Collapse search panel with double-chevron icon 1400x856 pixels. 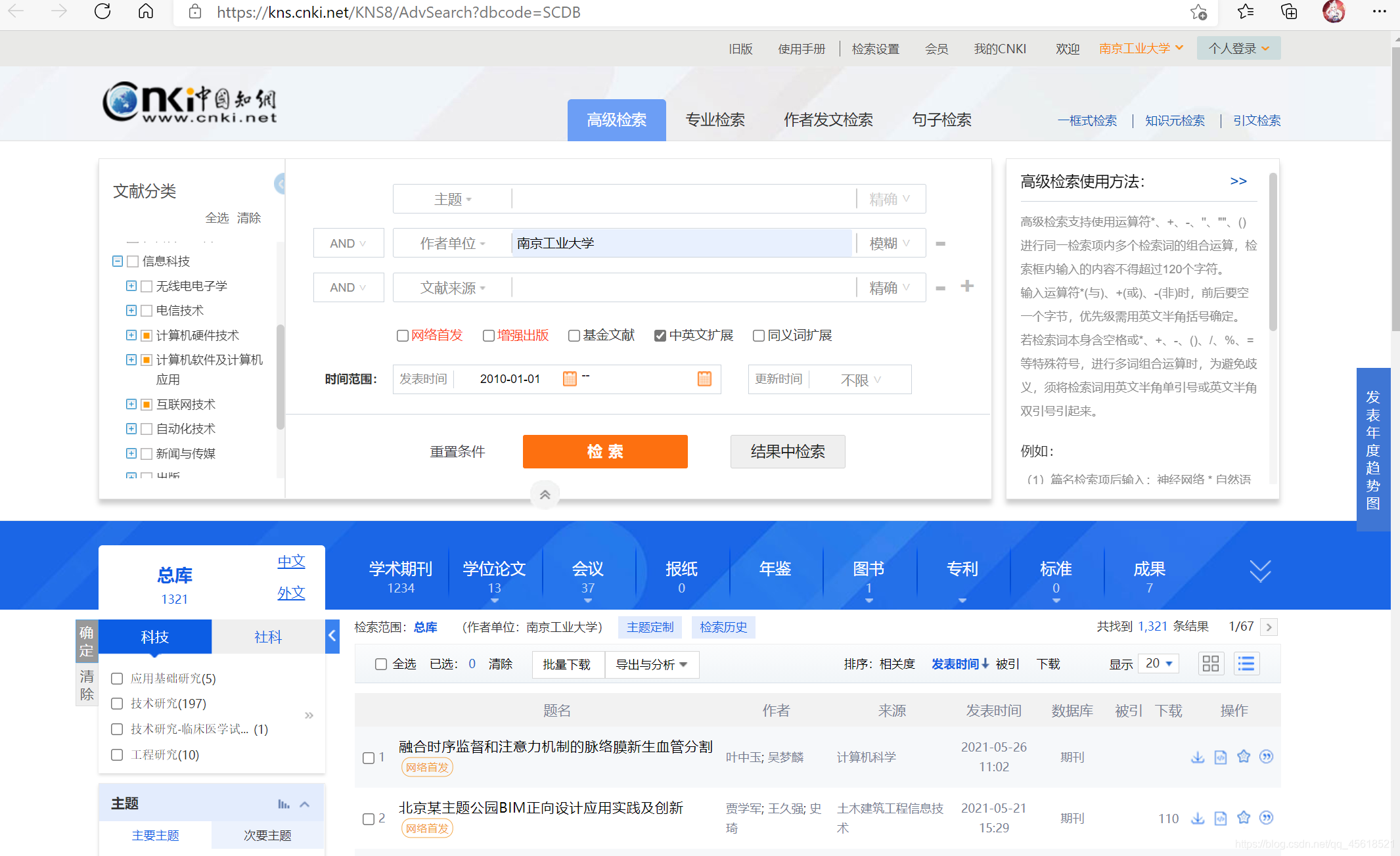pyautogui.click(x=545, y=495)
